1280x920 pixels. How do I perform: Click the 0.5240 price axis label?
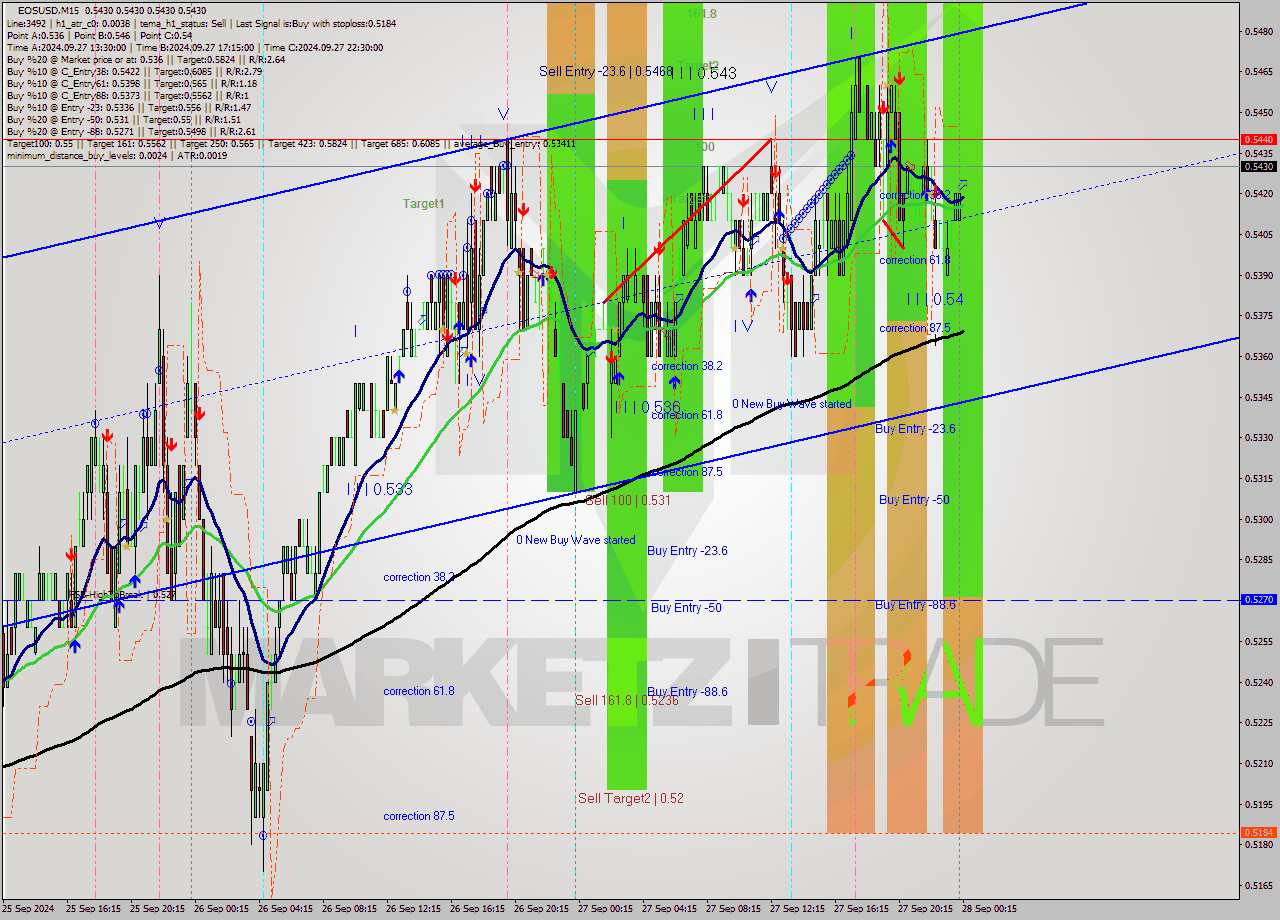click(1257, 682)
